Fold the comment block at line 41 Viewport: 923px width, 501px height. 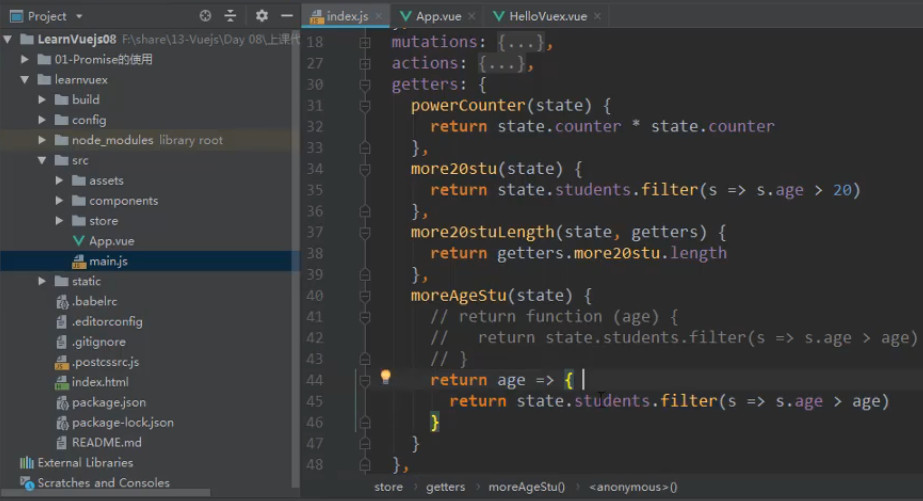click(365, 317)
